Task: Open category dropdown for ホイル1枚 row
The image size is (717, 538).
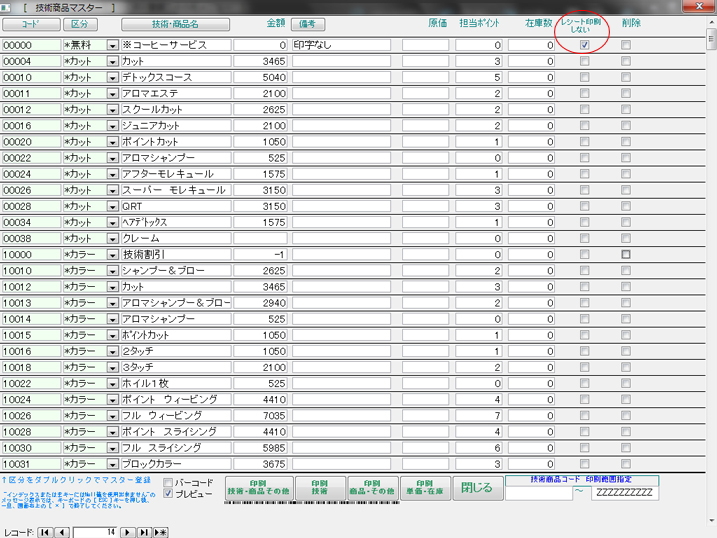Action: (112, 384)
